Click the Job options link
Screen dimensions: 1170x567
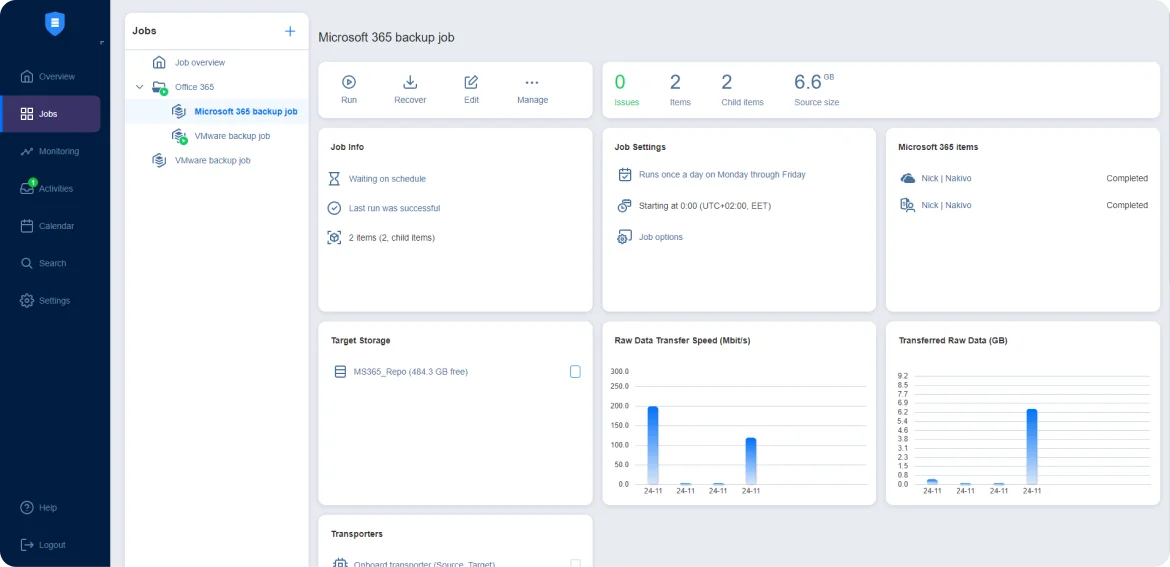tap(660, 237)
